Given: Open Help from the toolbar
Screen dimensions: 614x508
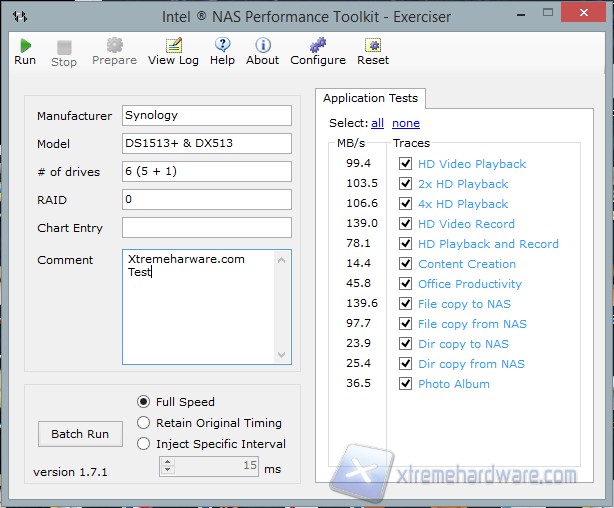Looking at the screenshot, I should (x=222, y=46).
